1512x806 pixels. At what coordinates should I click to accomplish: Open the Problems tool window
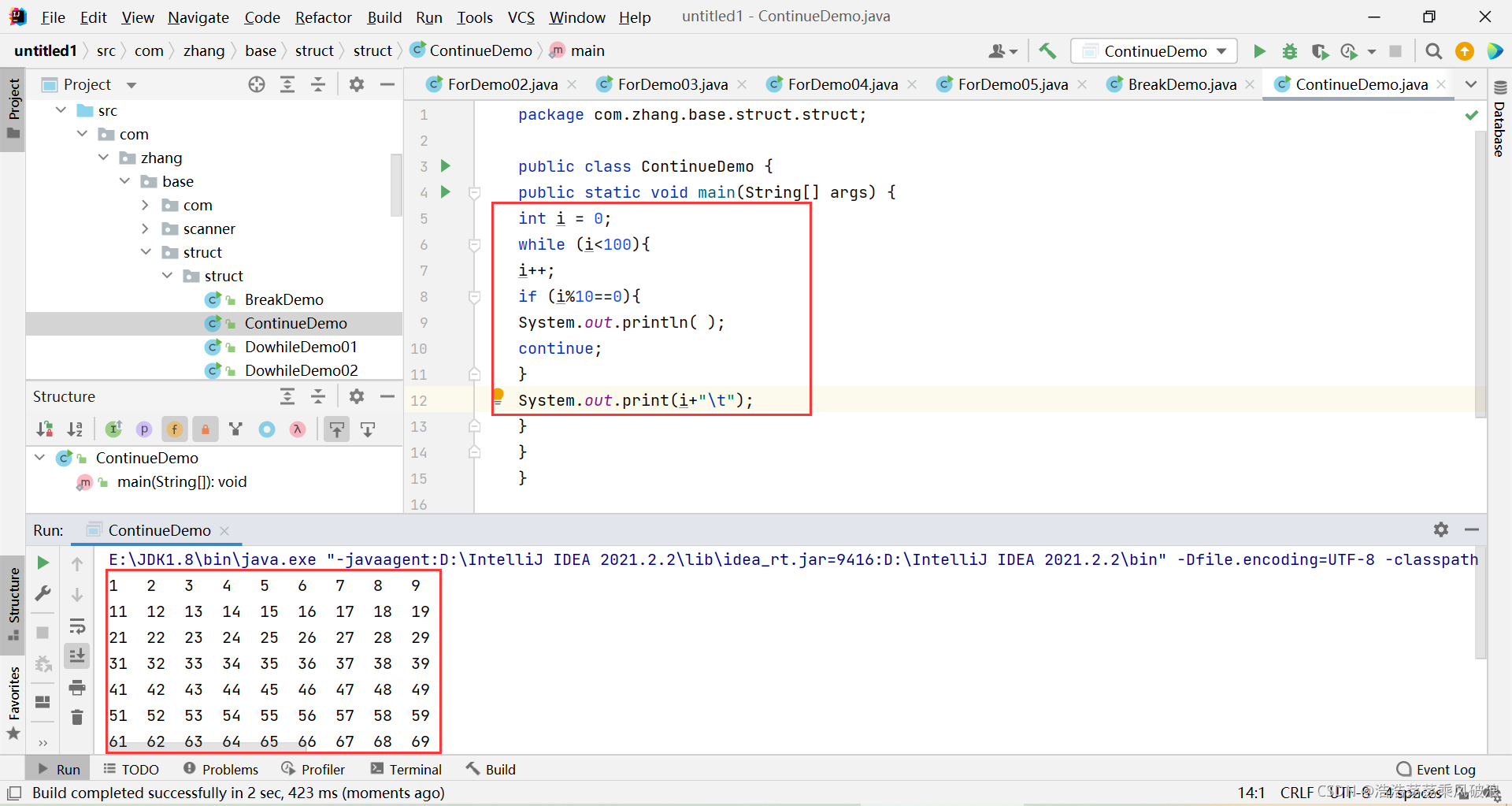point(220,769)
